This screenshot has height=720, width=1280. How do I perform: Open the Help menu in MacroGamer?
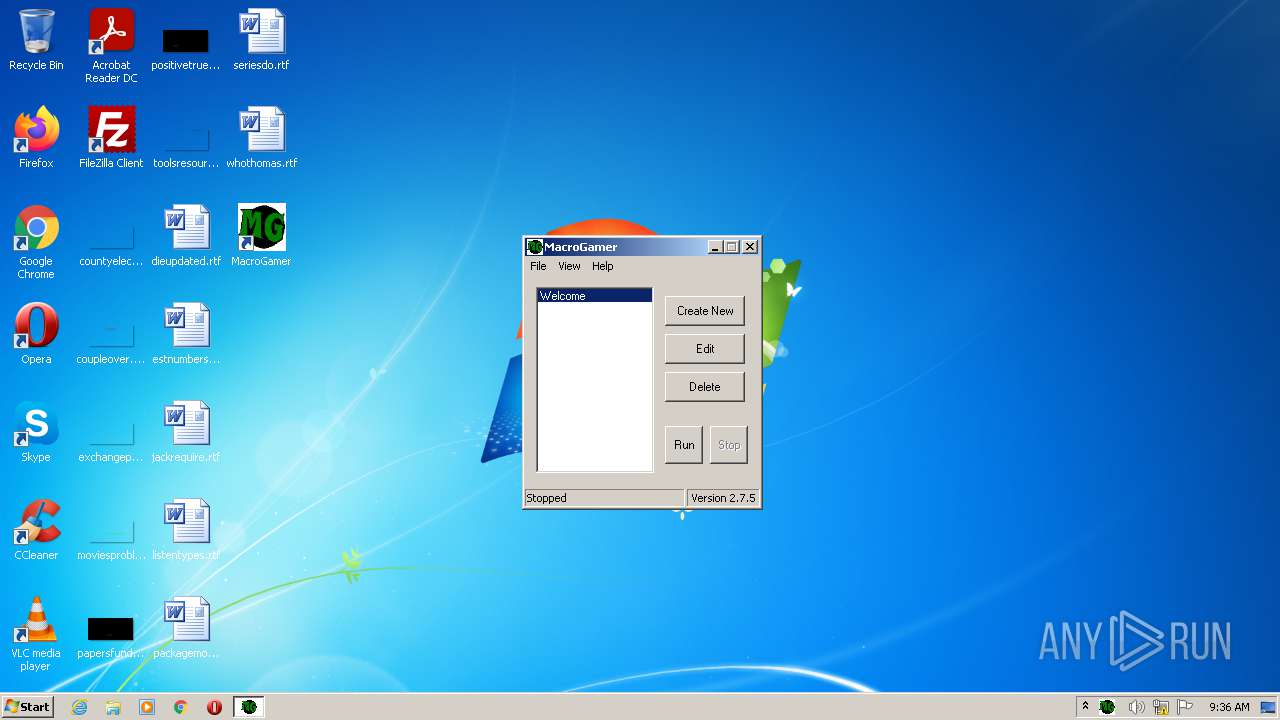click(x=602, y=266)
